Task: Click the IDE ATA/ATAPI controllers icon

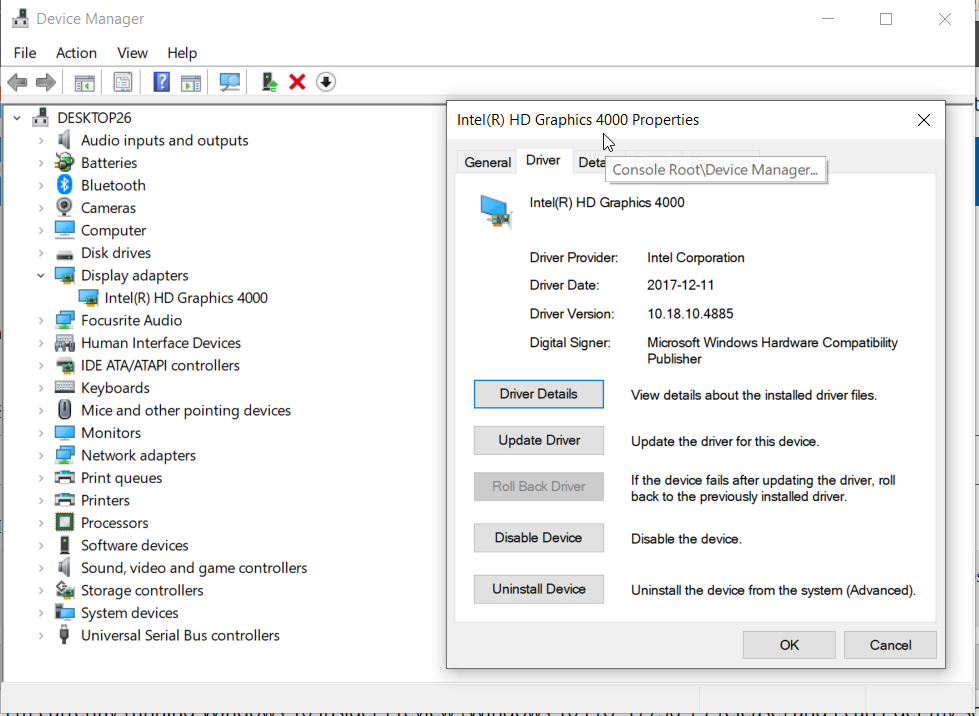Action: 64,365
